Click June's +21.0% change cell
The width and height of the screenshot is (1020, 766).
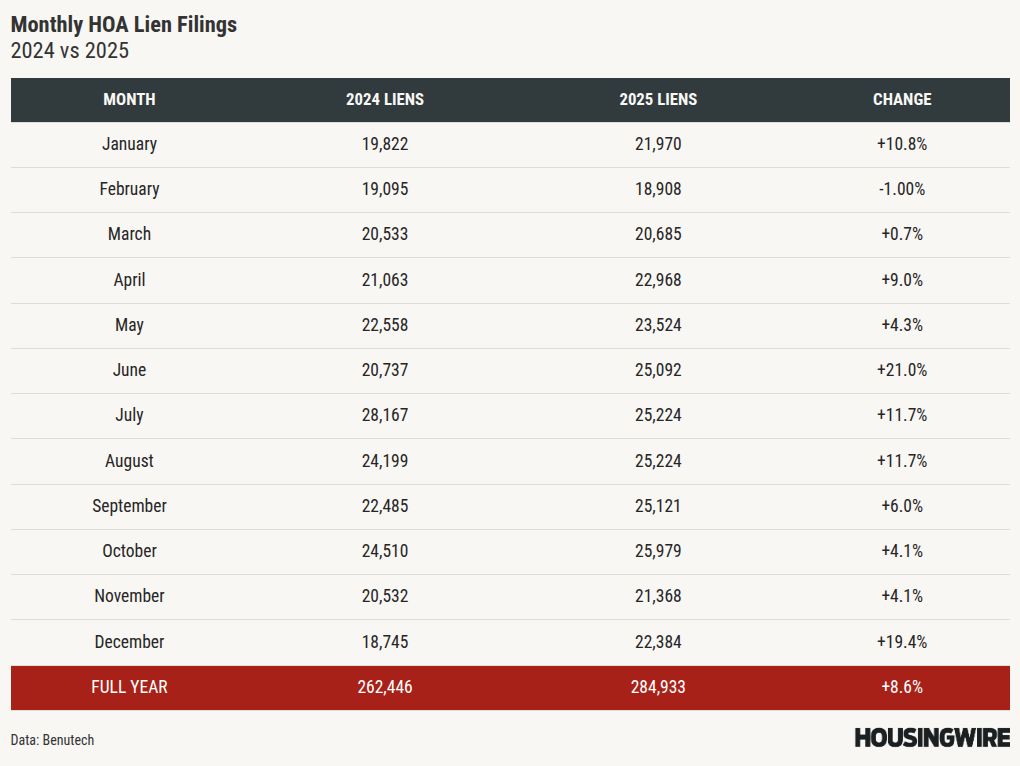(x=901, y=370)
